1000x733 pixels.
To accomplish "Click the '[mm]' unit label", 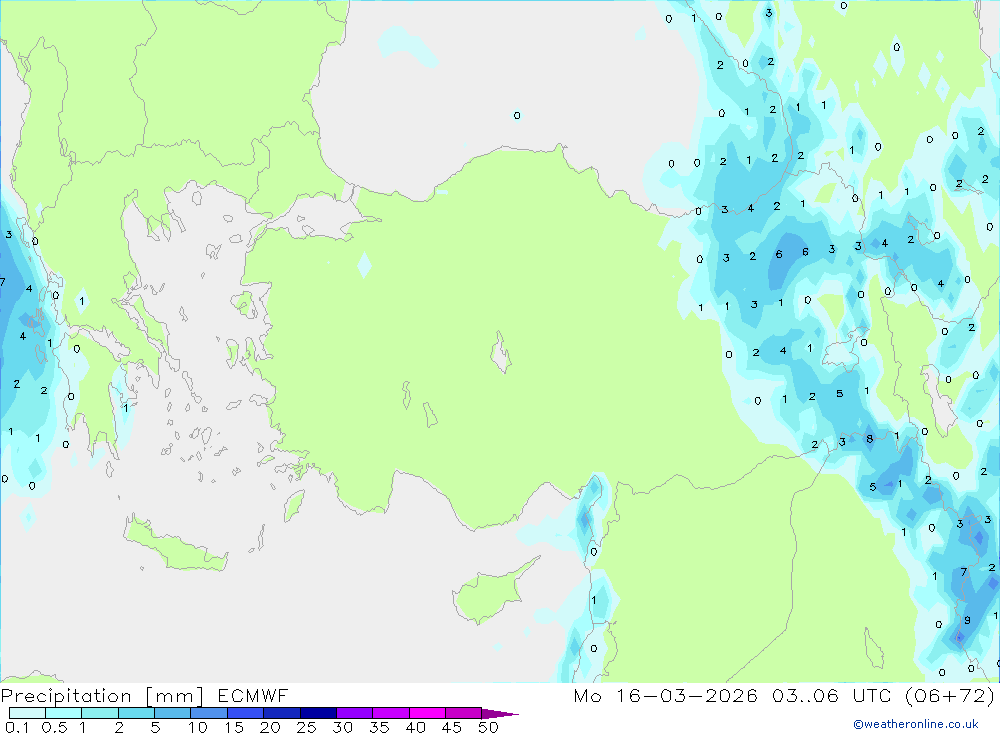I will [x=175, y=696].
